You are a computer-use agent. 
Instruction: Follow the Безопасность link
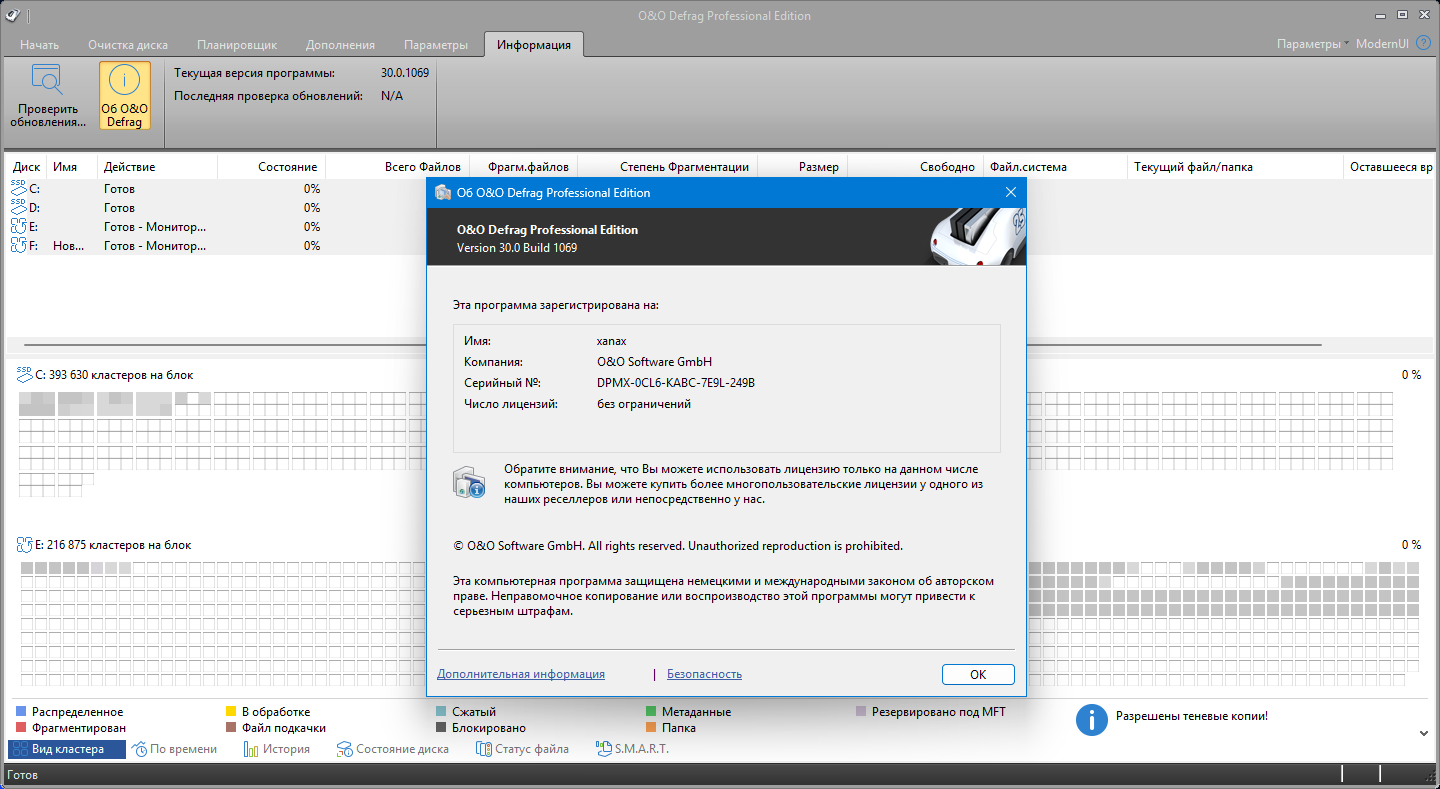pos(704,674)
